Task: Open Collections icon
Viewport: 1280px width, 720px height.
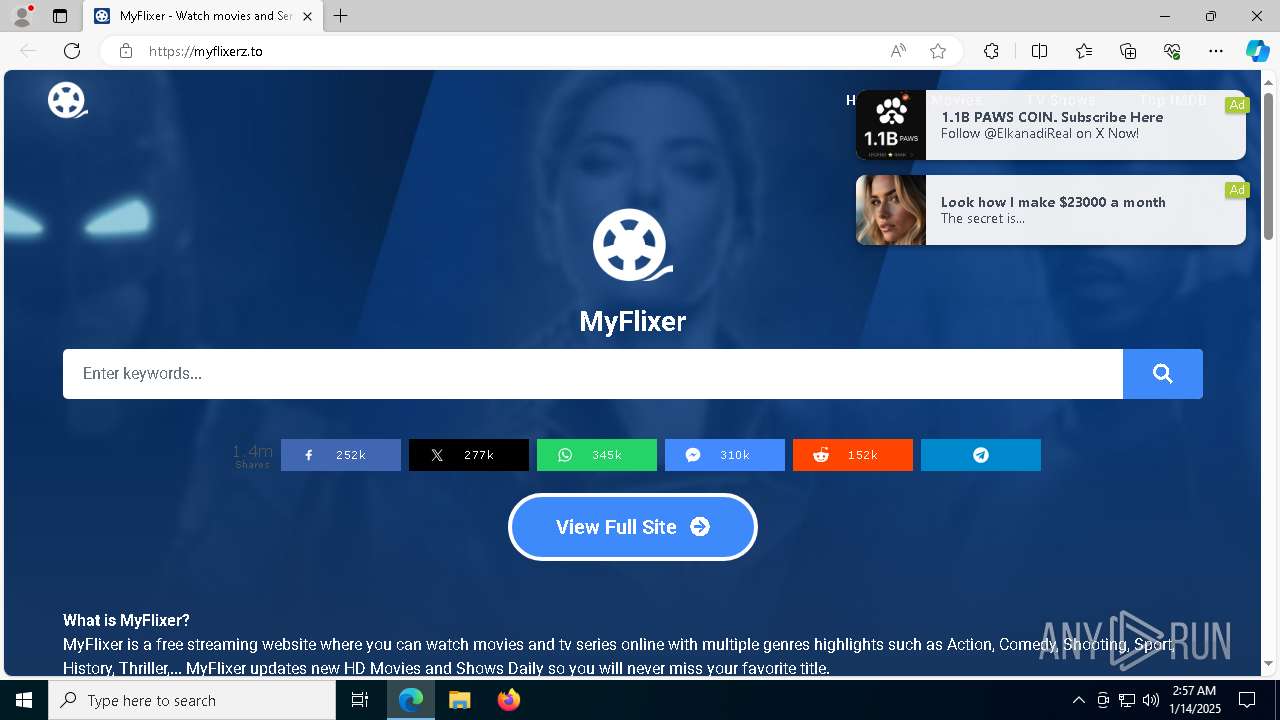Action: click(1128, 51)
